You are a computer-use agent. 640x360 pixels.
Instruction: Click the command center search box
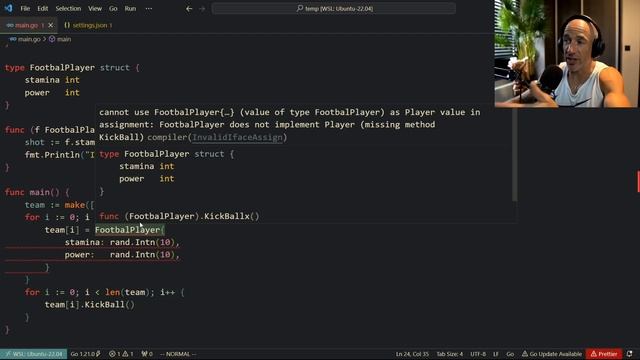point(333,8)
